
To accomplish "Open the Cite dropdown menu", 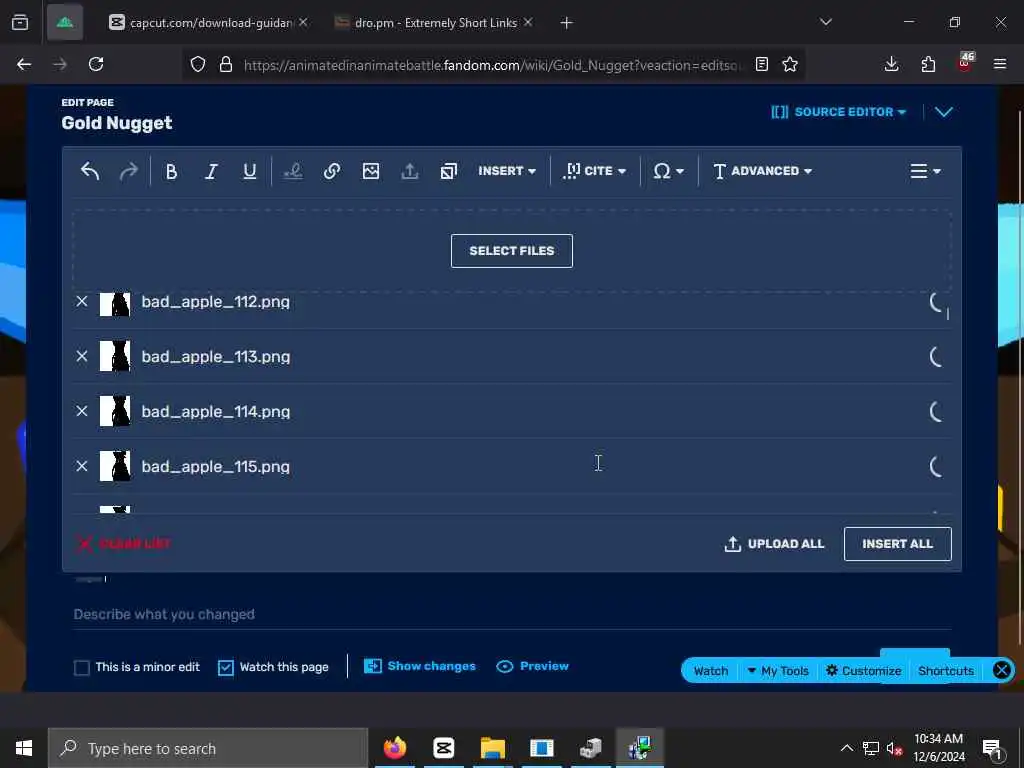I will 594,171.
